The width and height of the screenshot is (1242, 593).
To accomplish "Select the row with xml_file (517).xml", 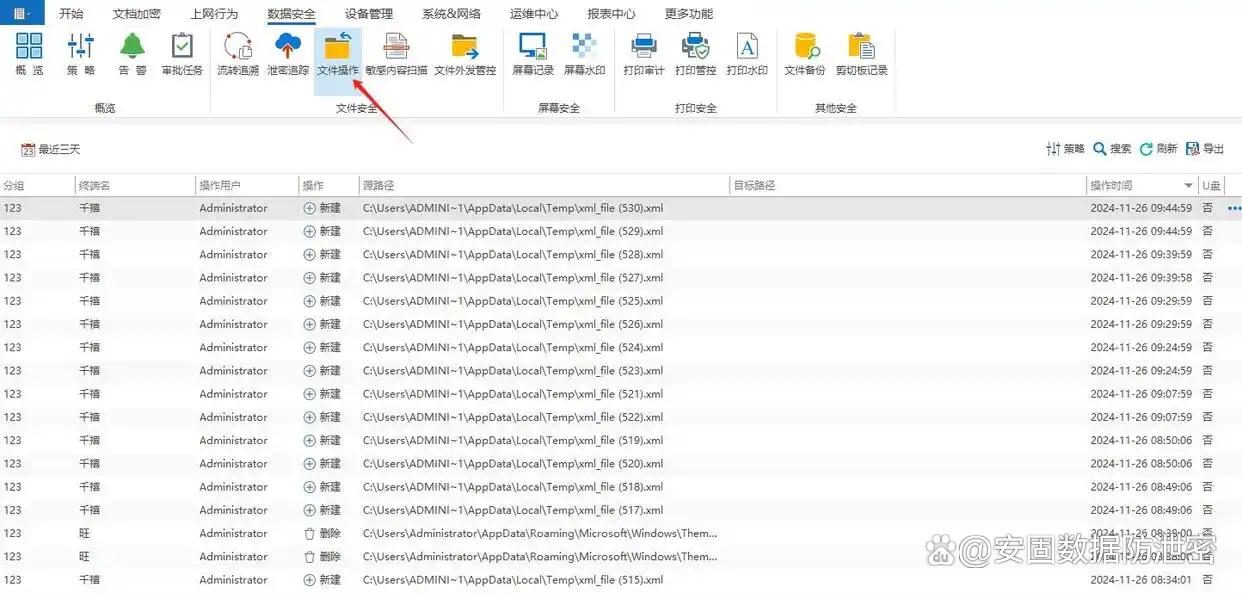I will 621,510.
